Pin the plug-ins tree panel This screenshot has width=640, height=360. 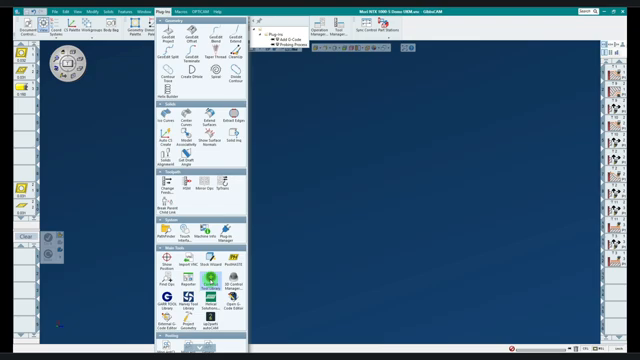tap(259, 20)
